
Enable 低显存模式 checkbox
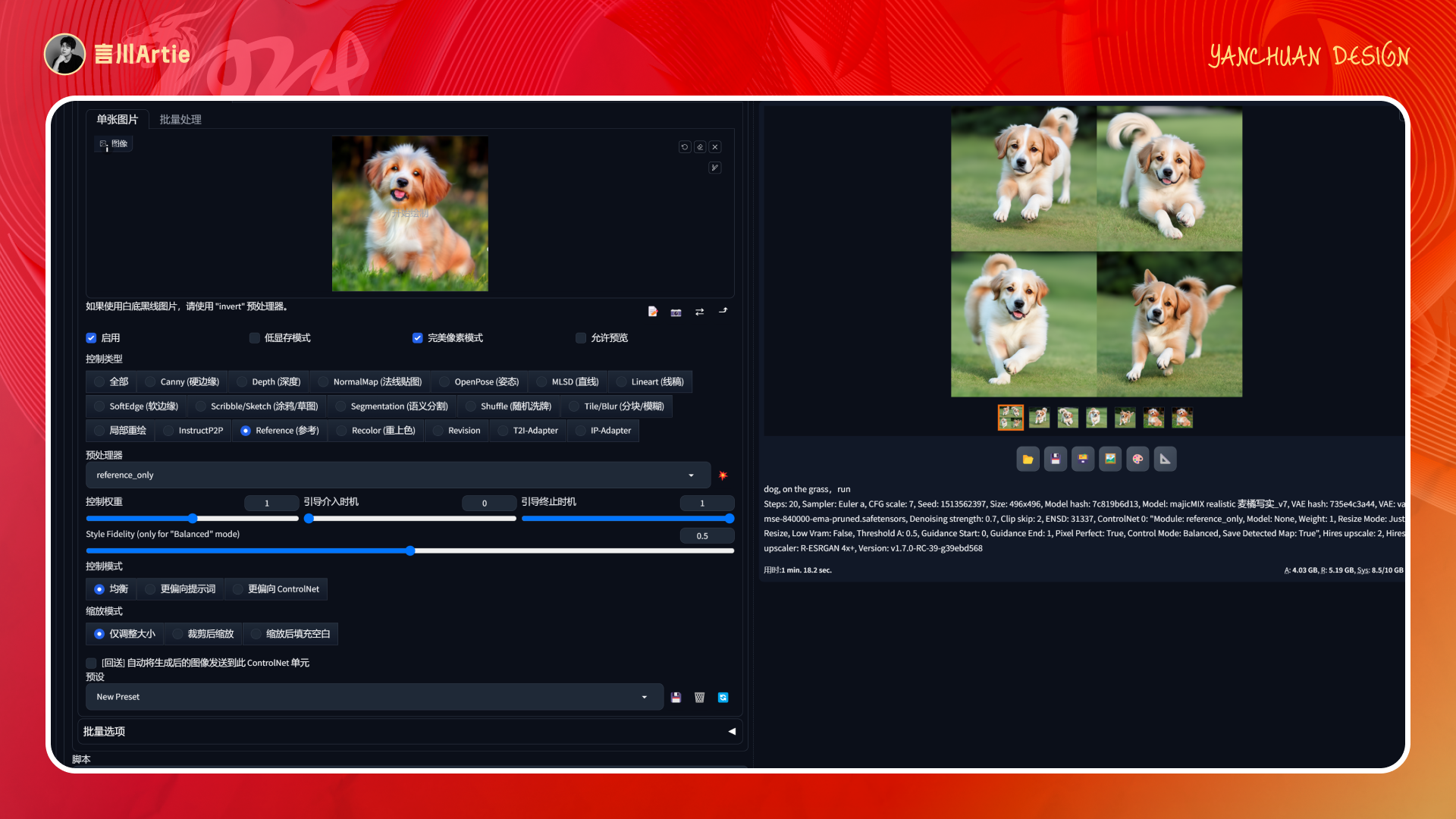pyautogui.click(x=255, y=338)
